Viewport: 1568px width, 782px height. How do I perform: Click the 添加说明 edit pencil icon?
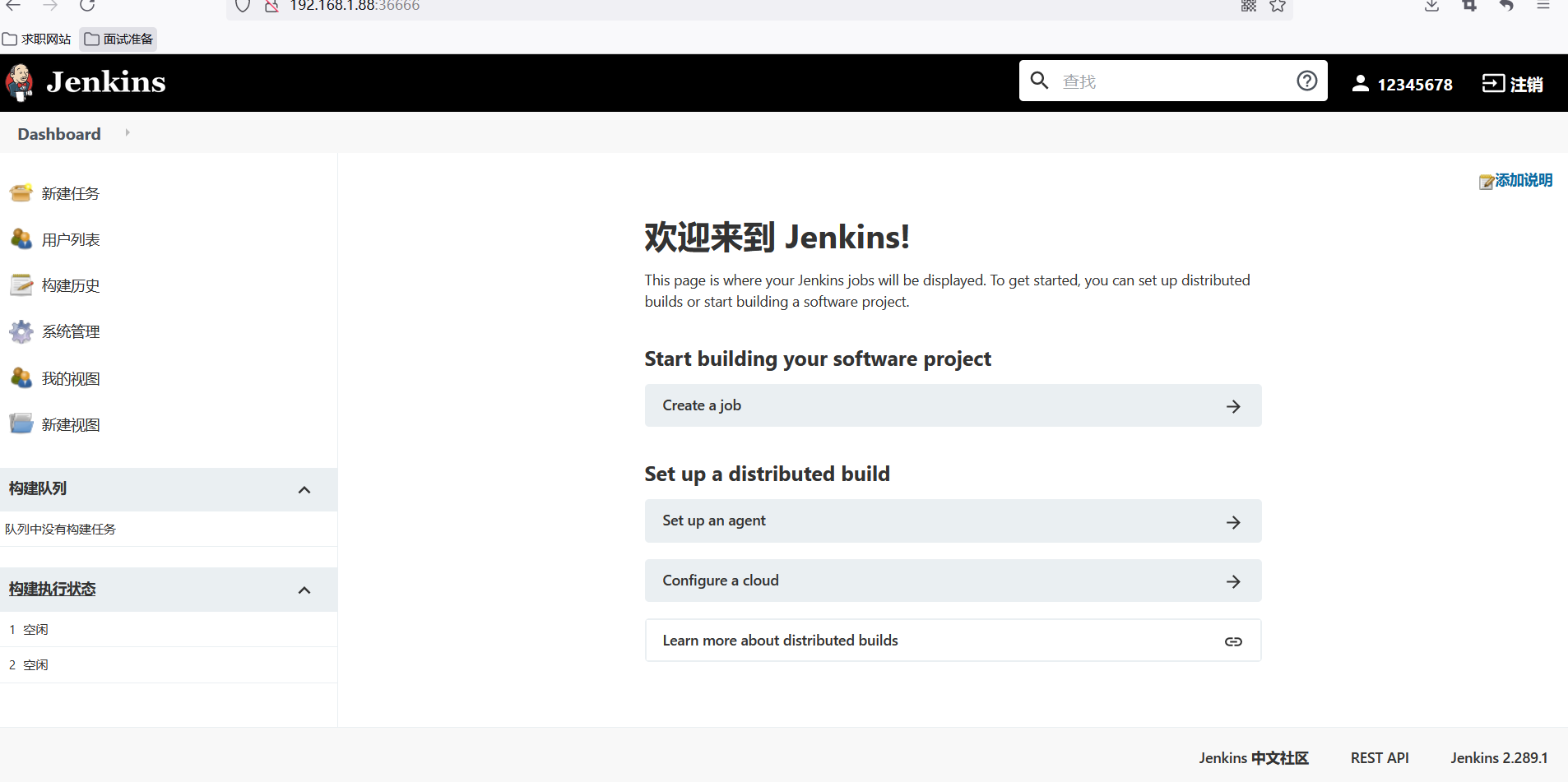point(1486,182)
